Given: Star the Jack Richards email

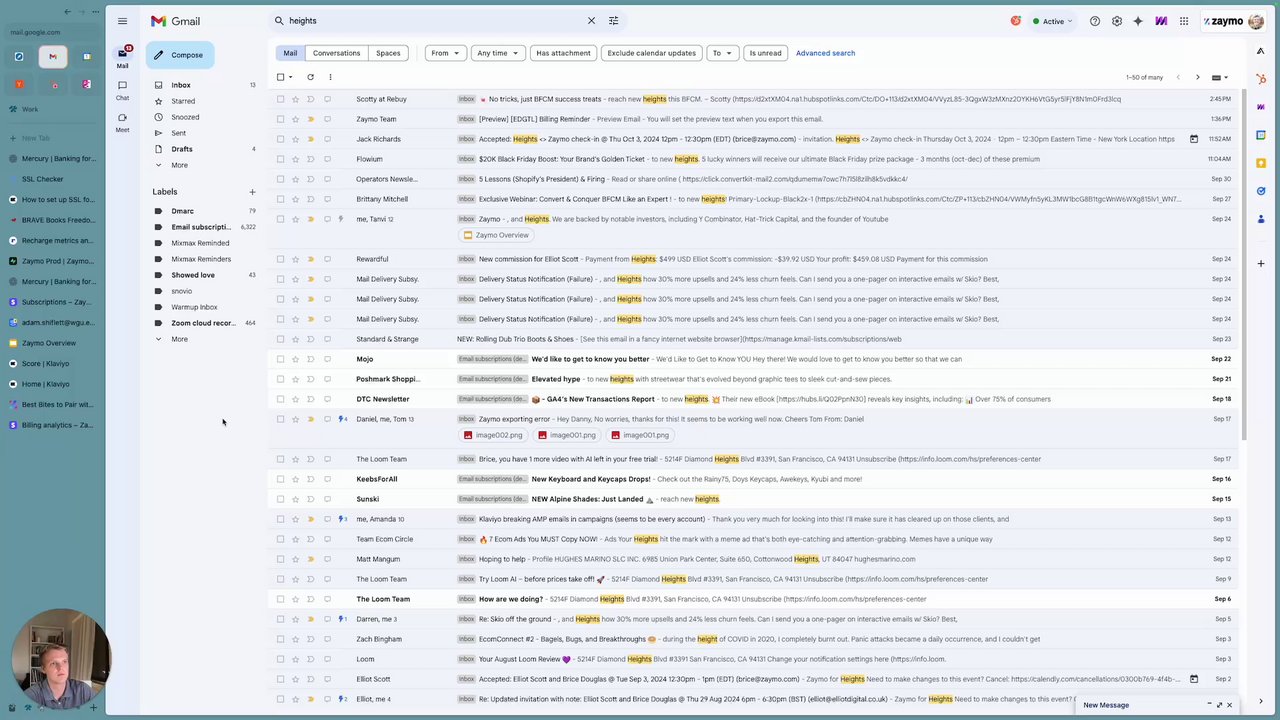Looking at the screenshot, I should click(x=295, y=139).
